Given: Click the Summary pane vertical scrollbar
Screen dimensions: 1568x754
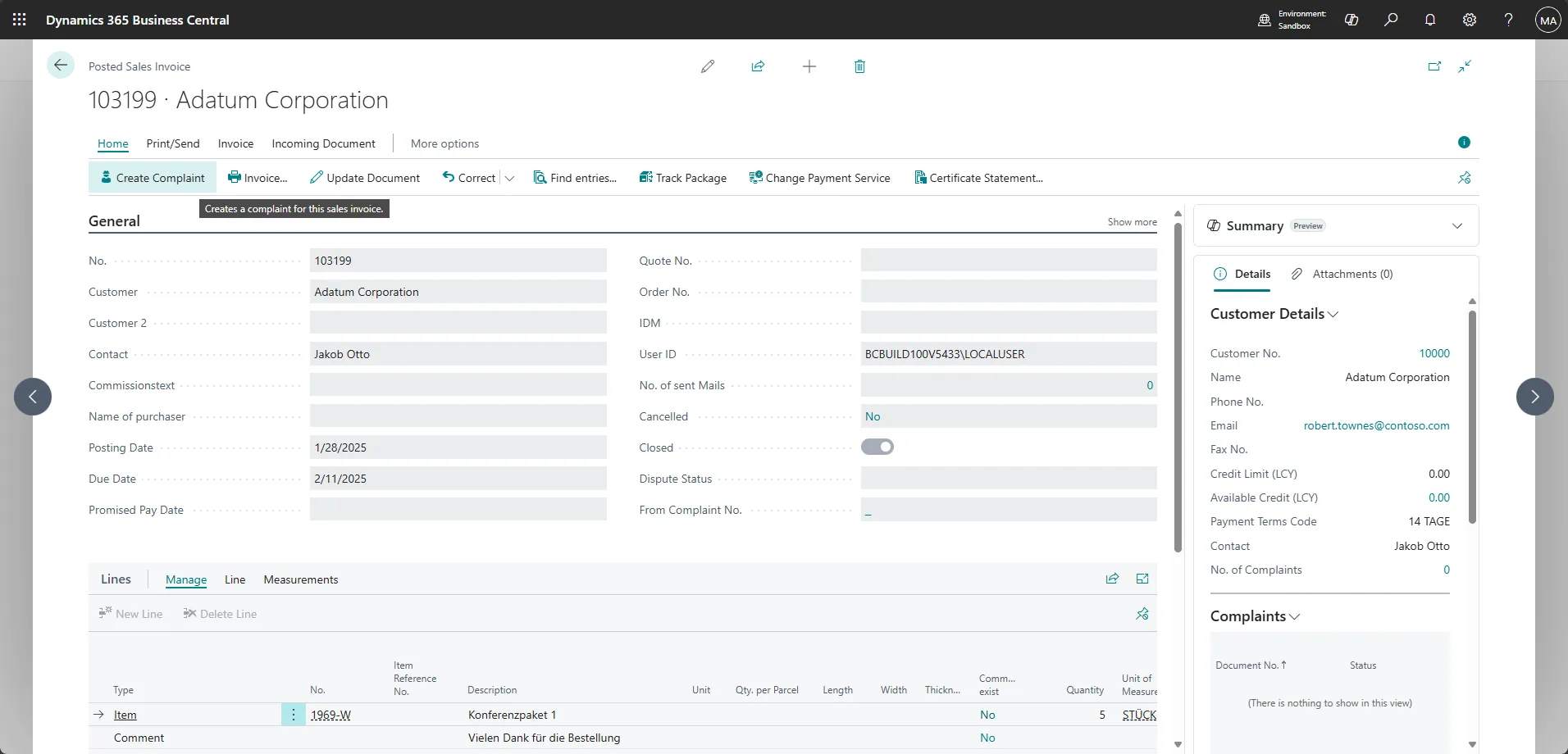Looking at the screenshot, I should (x=1472, y=416).
